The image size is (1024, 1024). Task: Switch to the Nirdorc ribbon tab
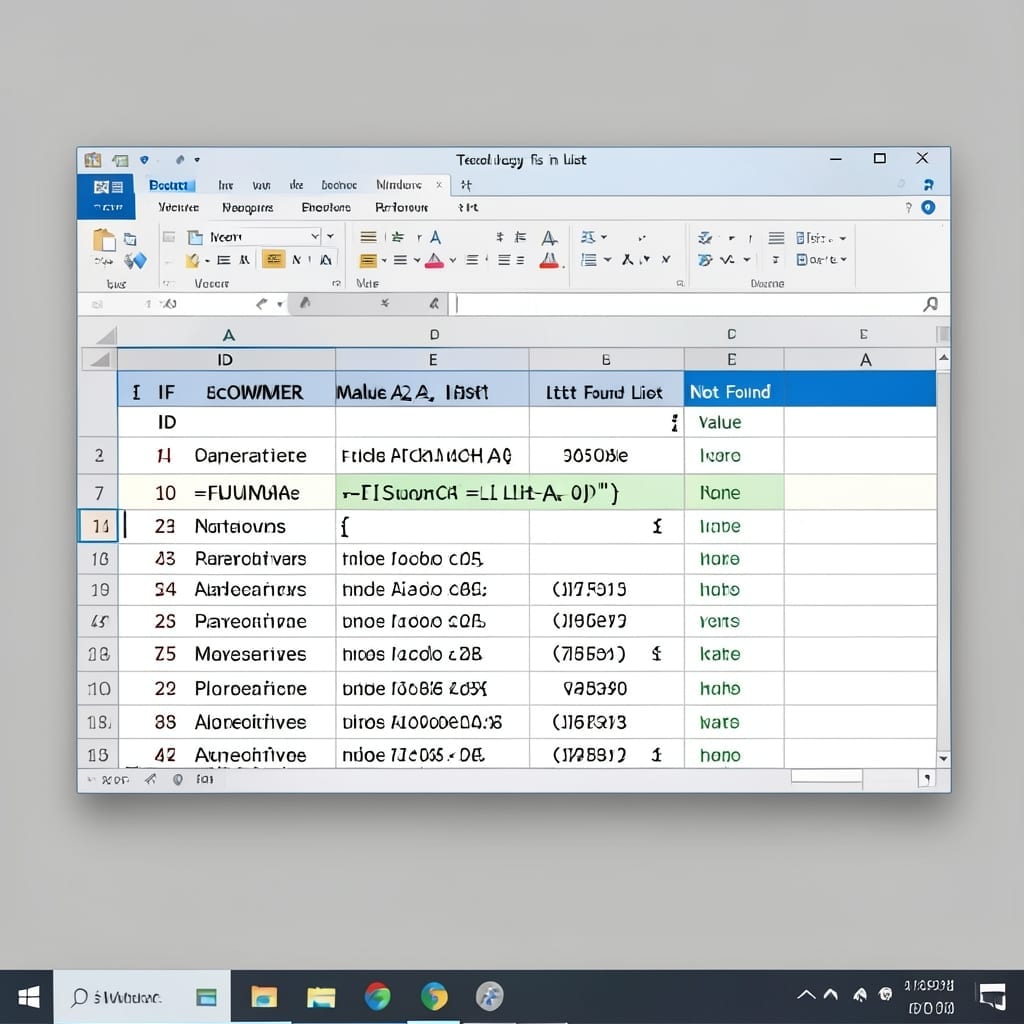pyautogui.click(x=398, y=185)
